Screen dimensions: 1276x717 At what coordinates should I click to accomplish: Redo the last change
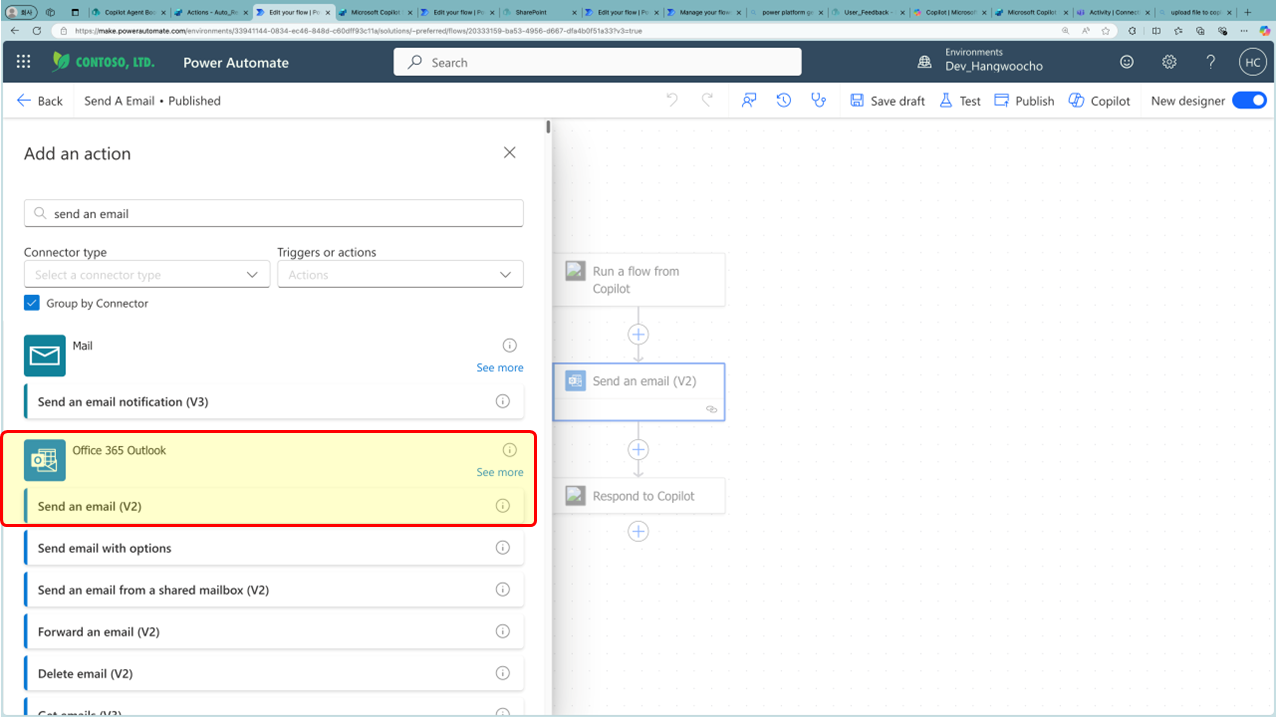point(707,100)
